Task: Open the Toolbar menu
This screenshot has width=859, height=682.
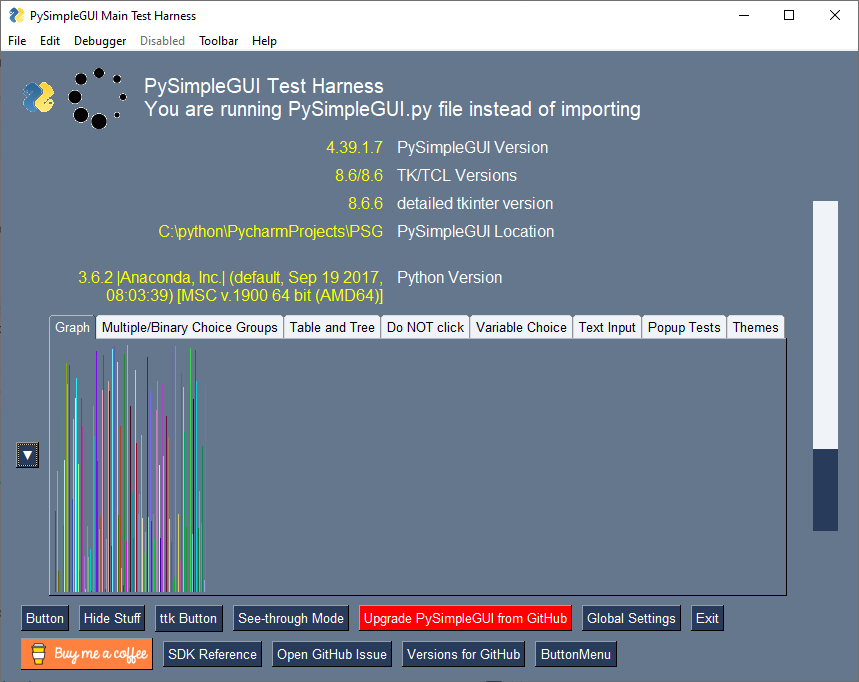Action: 218,41
